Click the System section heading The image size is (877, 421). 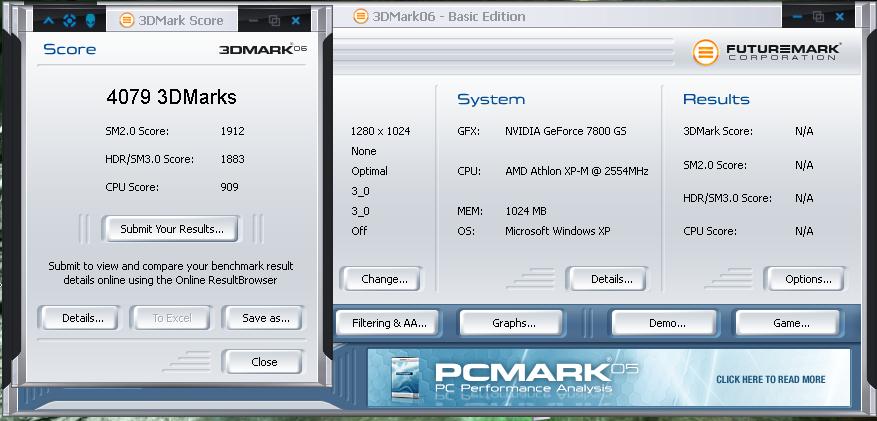click(x=491, y=100)
